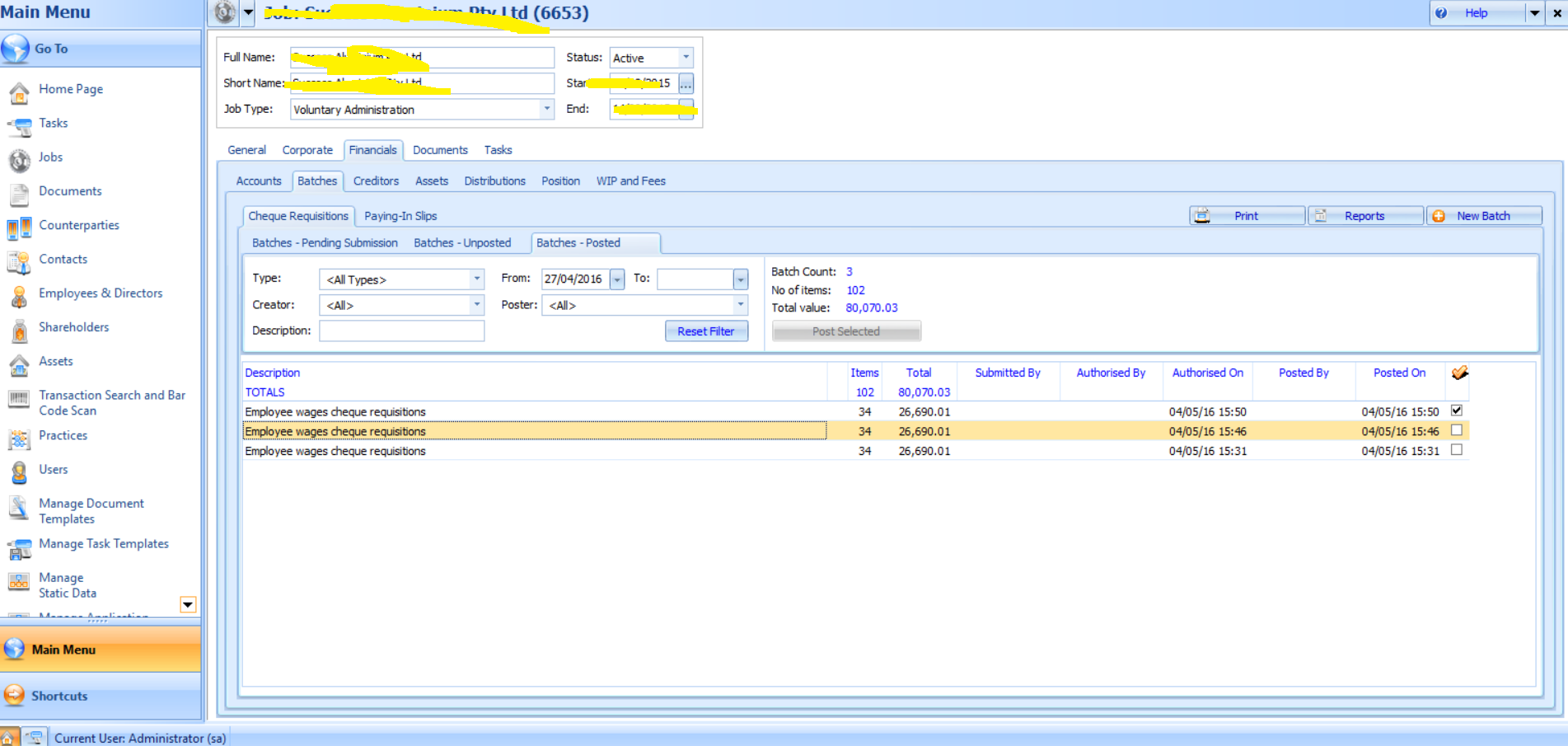
Task: Click the Transaction Search barcode icon
Action: tap(19, 400)
